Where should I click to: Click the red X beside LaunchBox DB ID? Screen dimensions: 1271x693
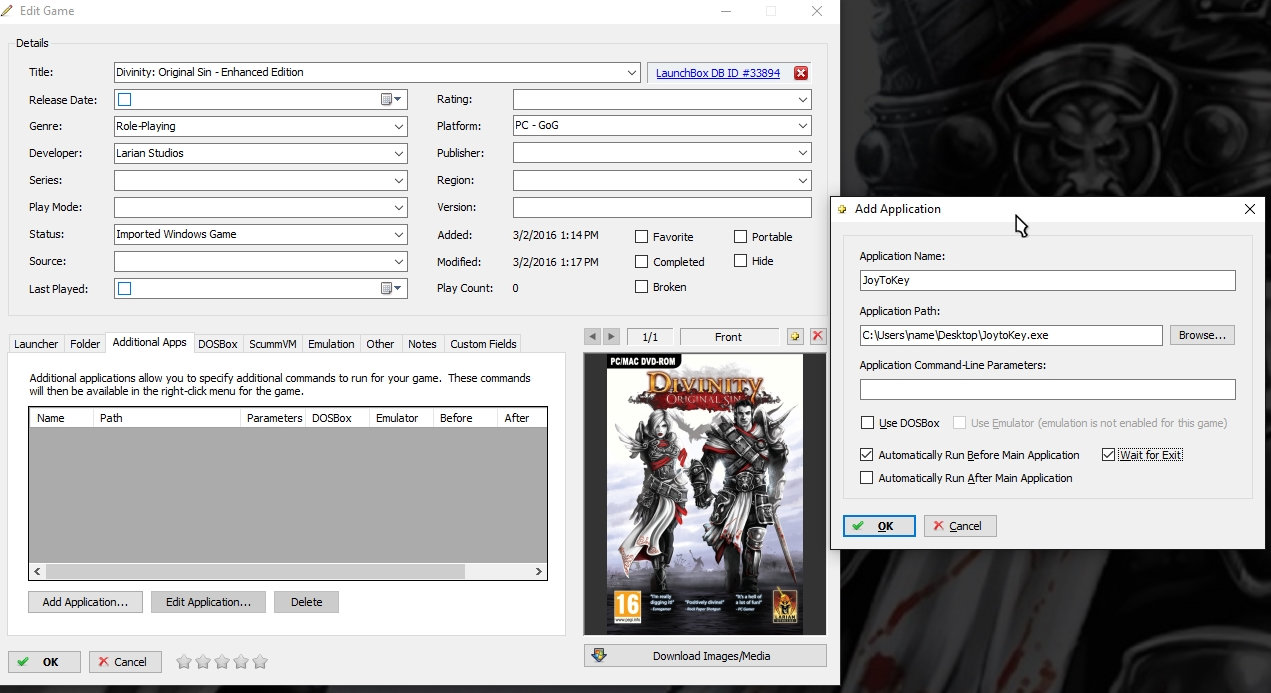801,73
